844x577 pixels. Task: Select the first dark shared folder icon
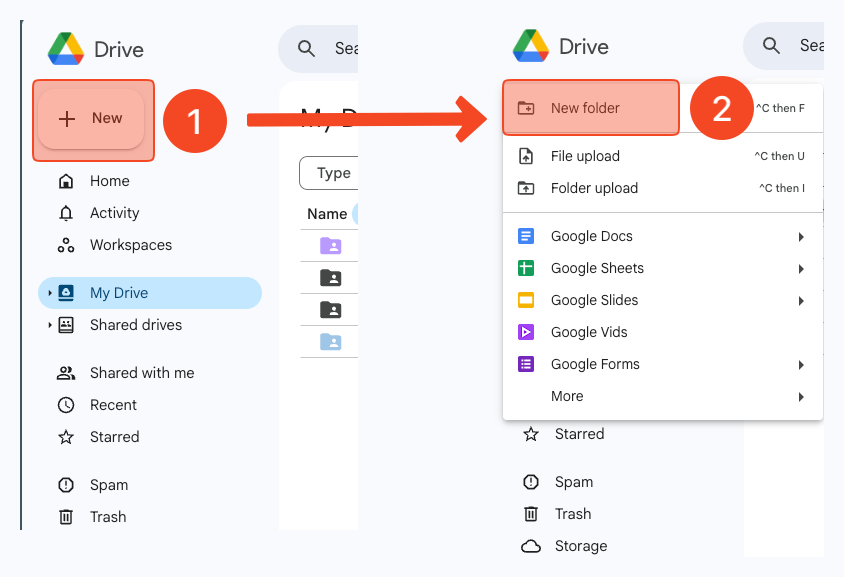point(330,278)
